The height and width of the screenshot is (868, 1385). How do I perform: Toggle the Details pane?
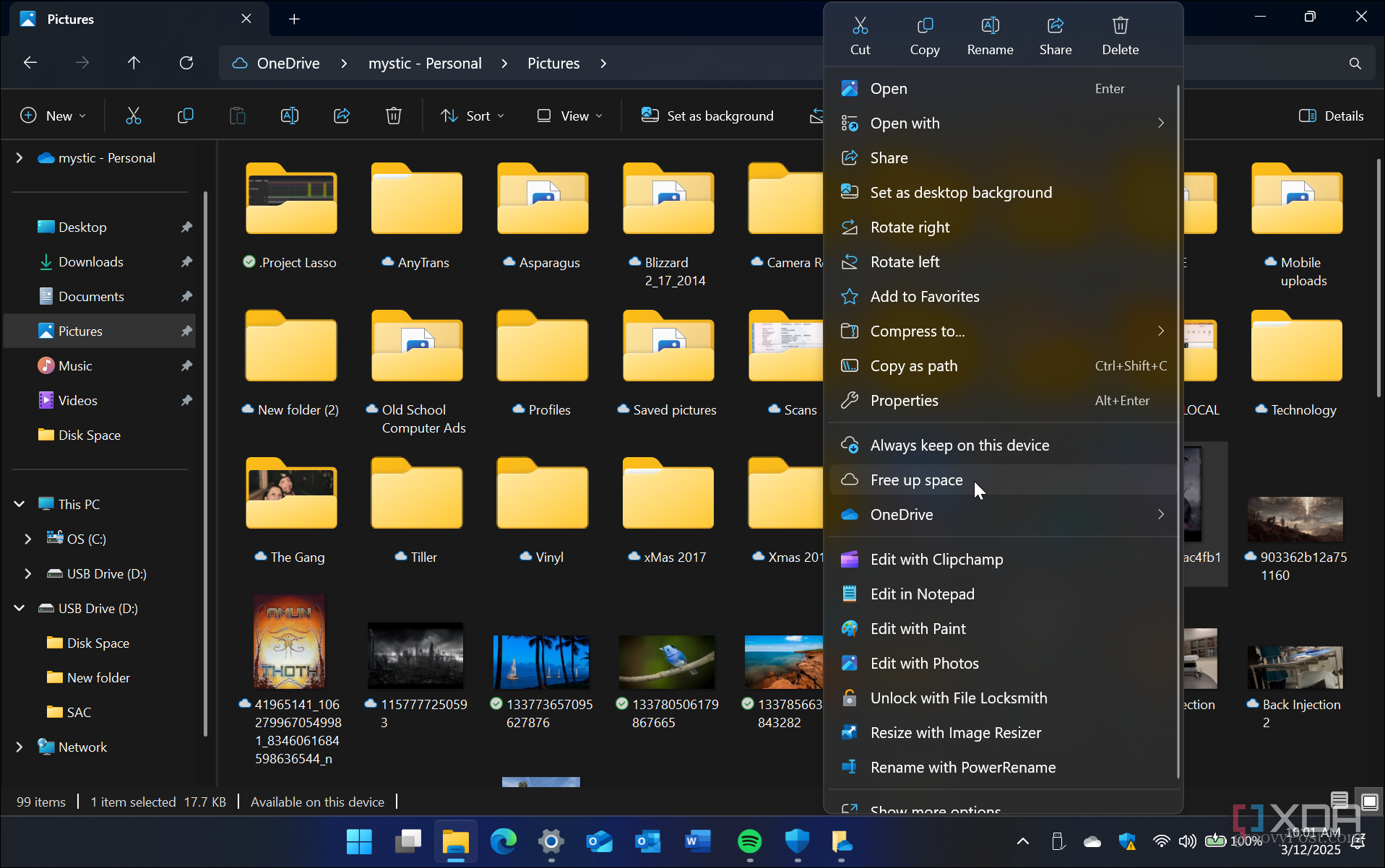point(1332,116)
